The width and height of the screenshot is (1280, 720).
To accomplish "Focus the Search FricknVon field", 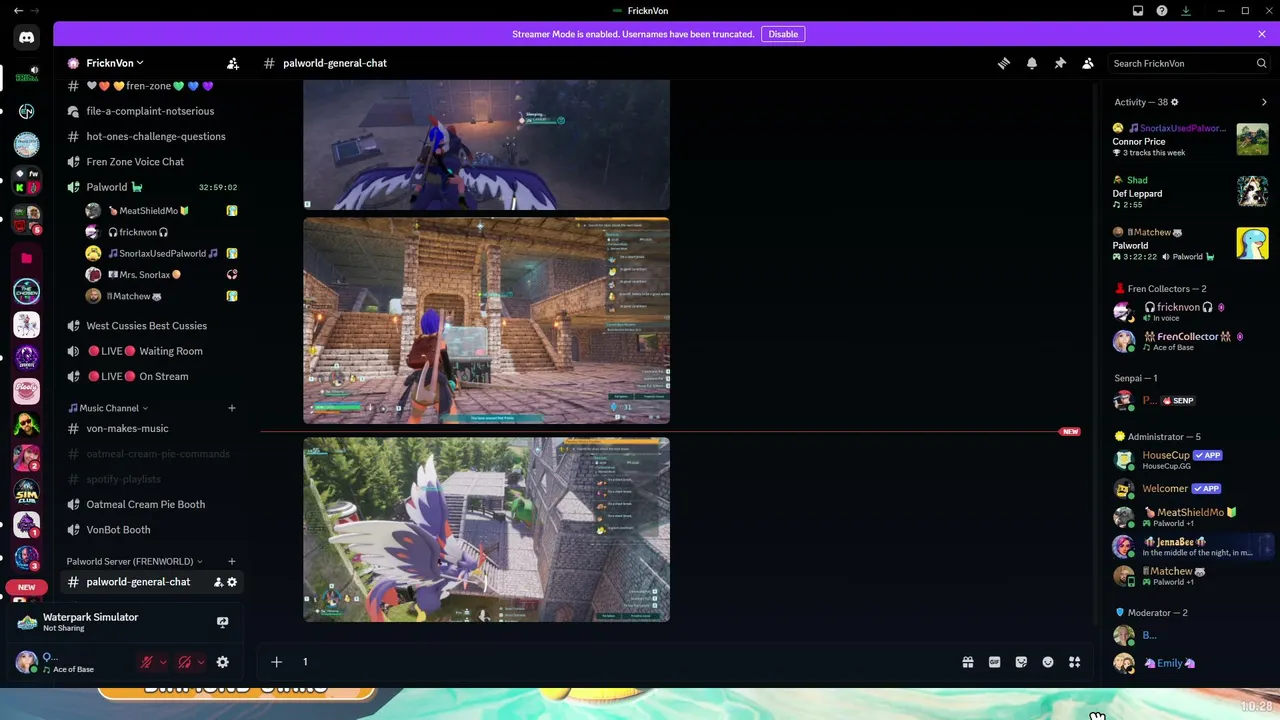I will pyautogui.click(x=1190, y=63).
